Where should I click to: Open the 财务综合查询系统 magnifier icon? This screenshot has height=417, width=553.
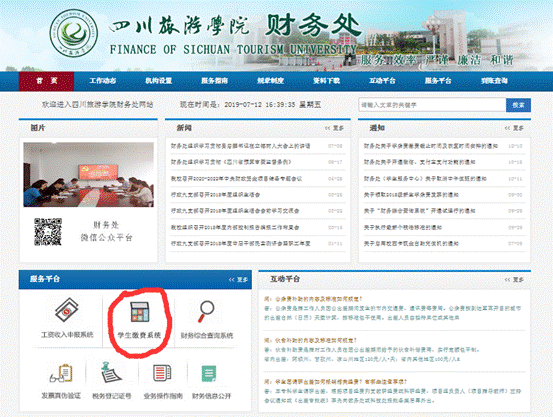tap(206, 311)
